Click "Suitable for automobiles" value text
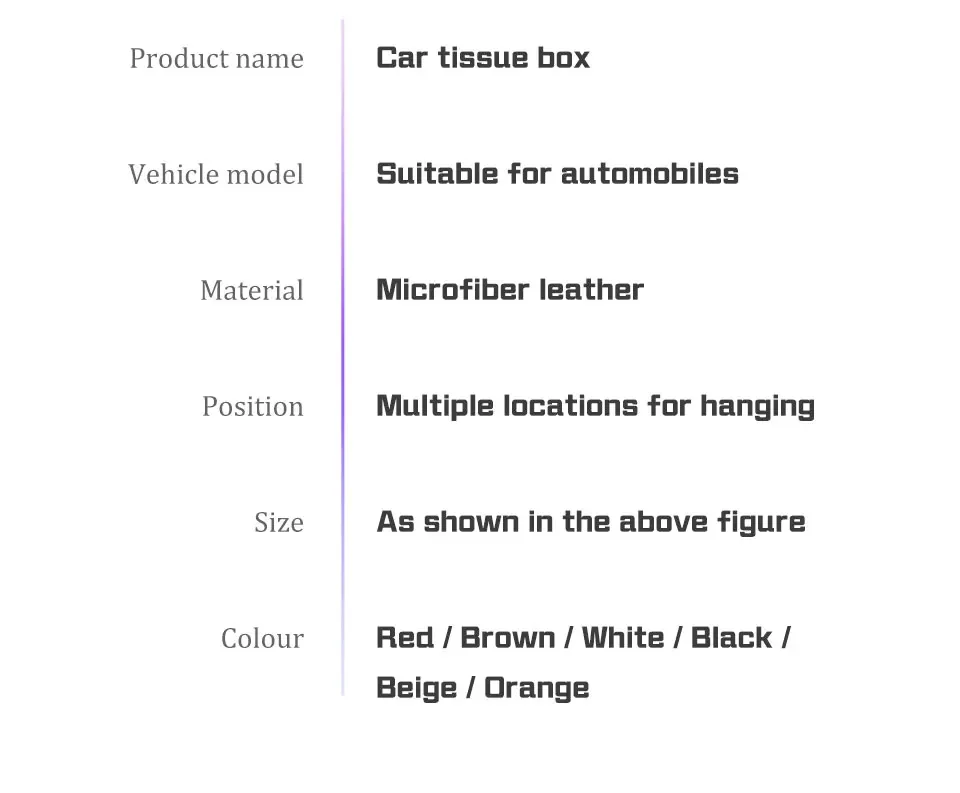 click(x=557, y=174)
